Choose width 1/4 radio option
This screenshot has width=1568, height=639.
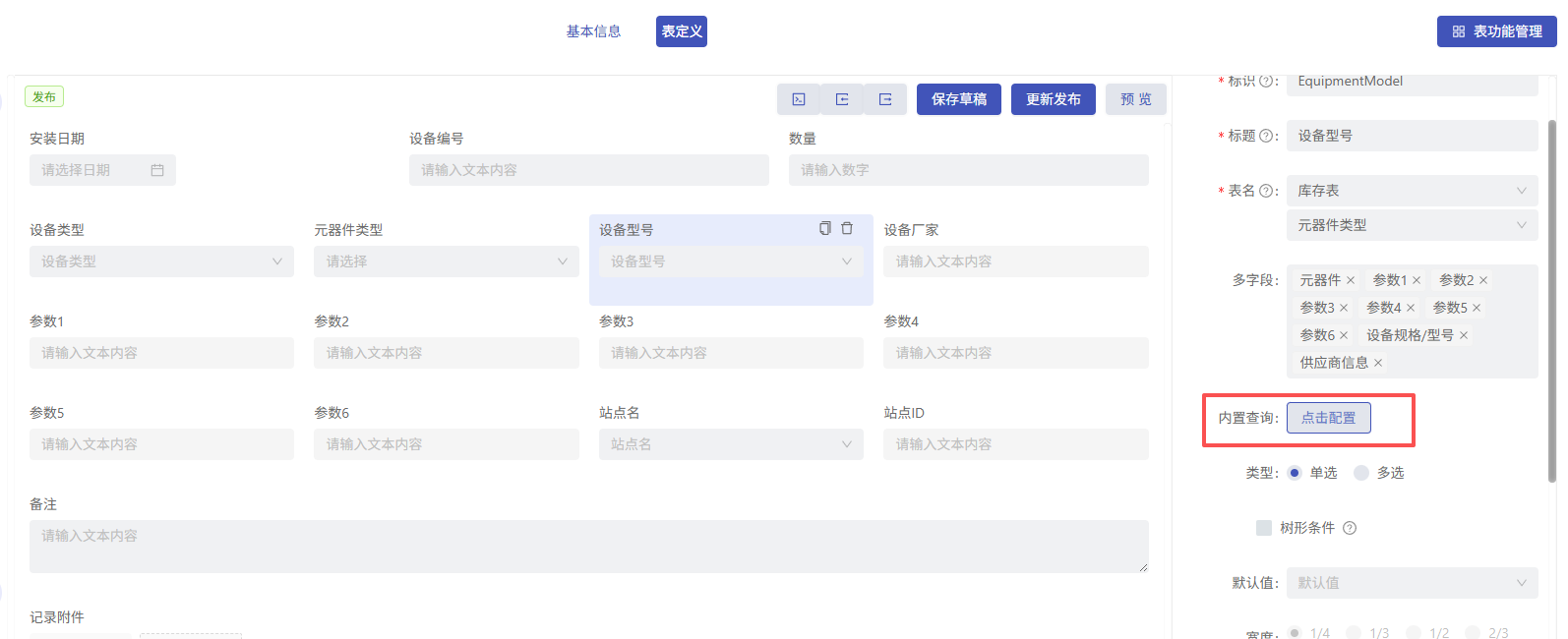pyautogui.click(x=1295, y=633)
